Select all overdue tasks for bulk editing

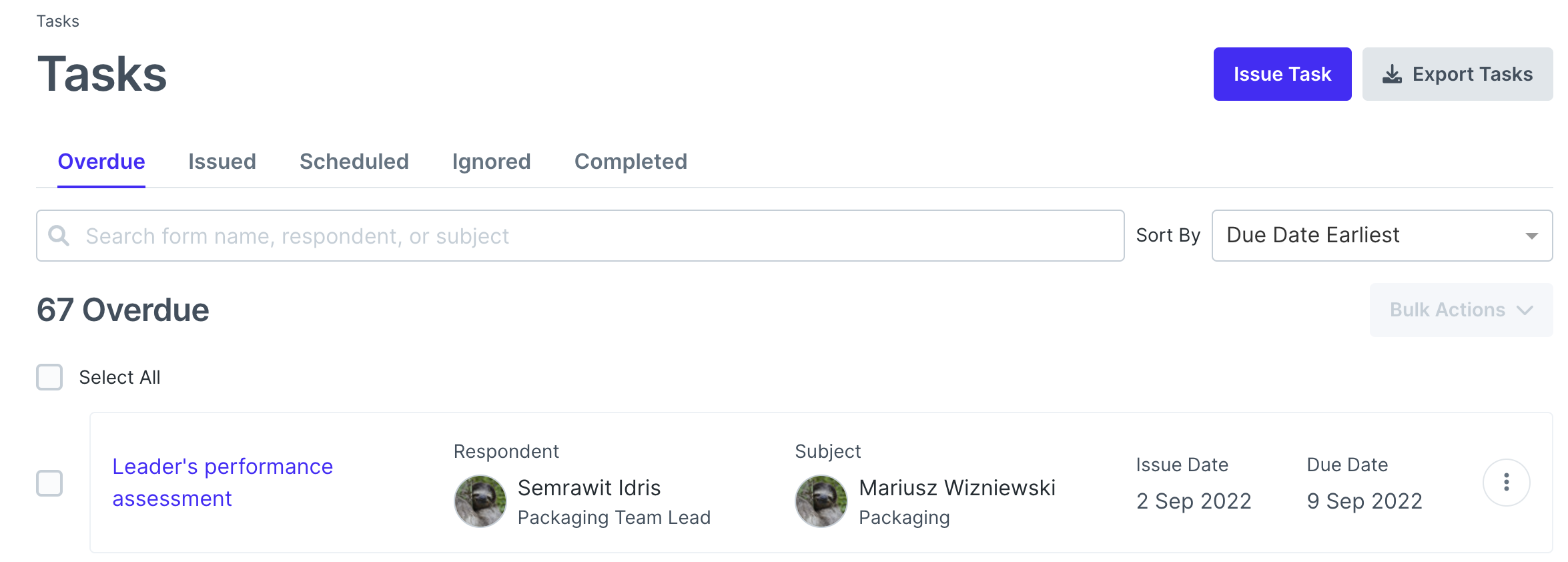point(49,377)
